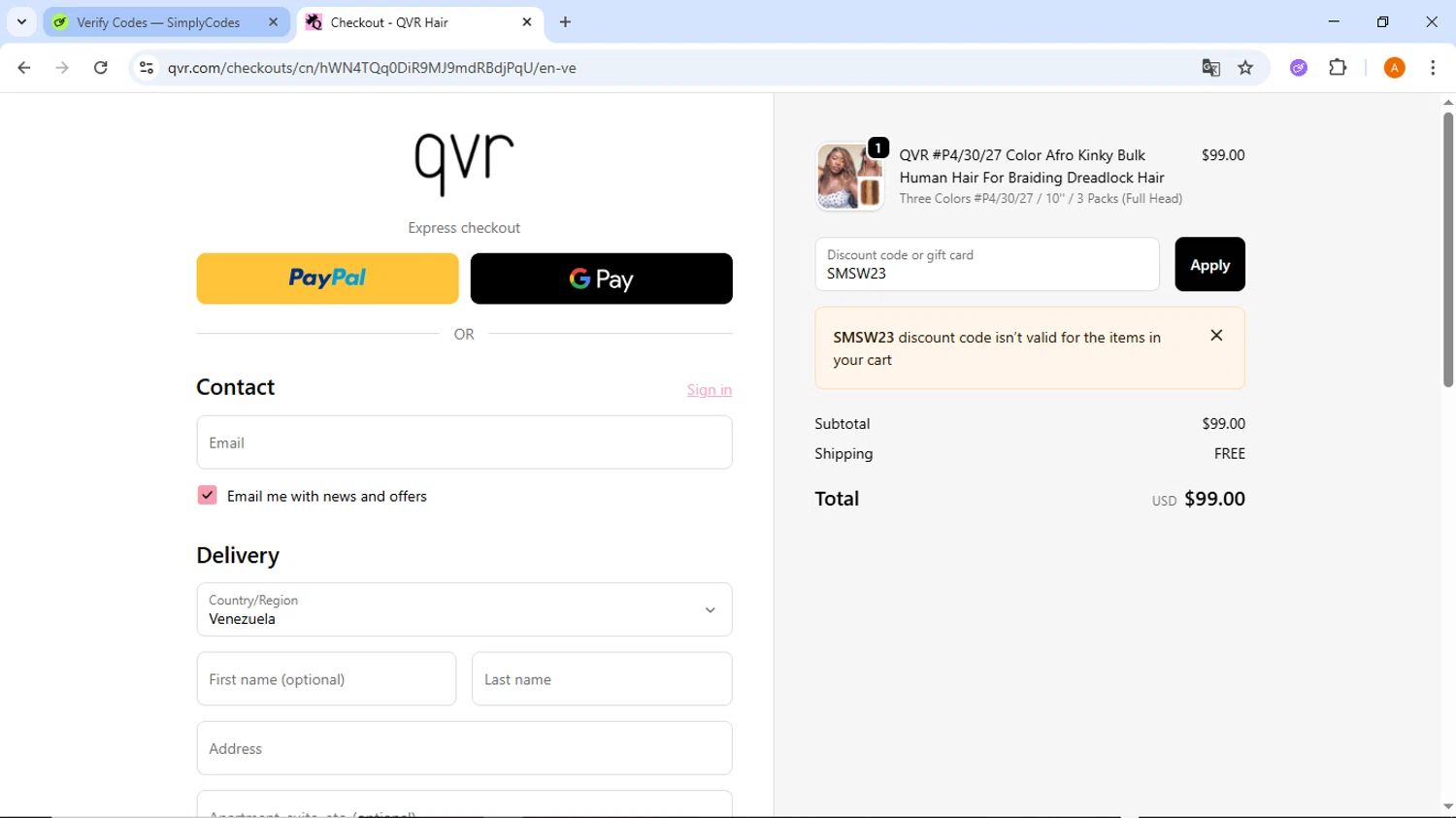Switch to Verify Codes — SimplyCodes tab
1456x818 pixels.
point(158,22)
